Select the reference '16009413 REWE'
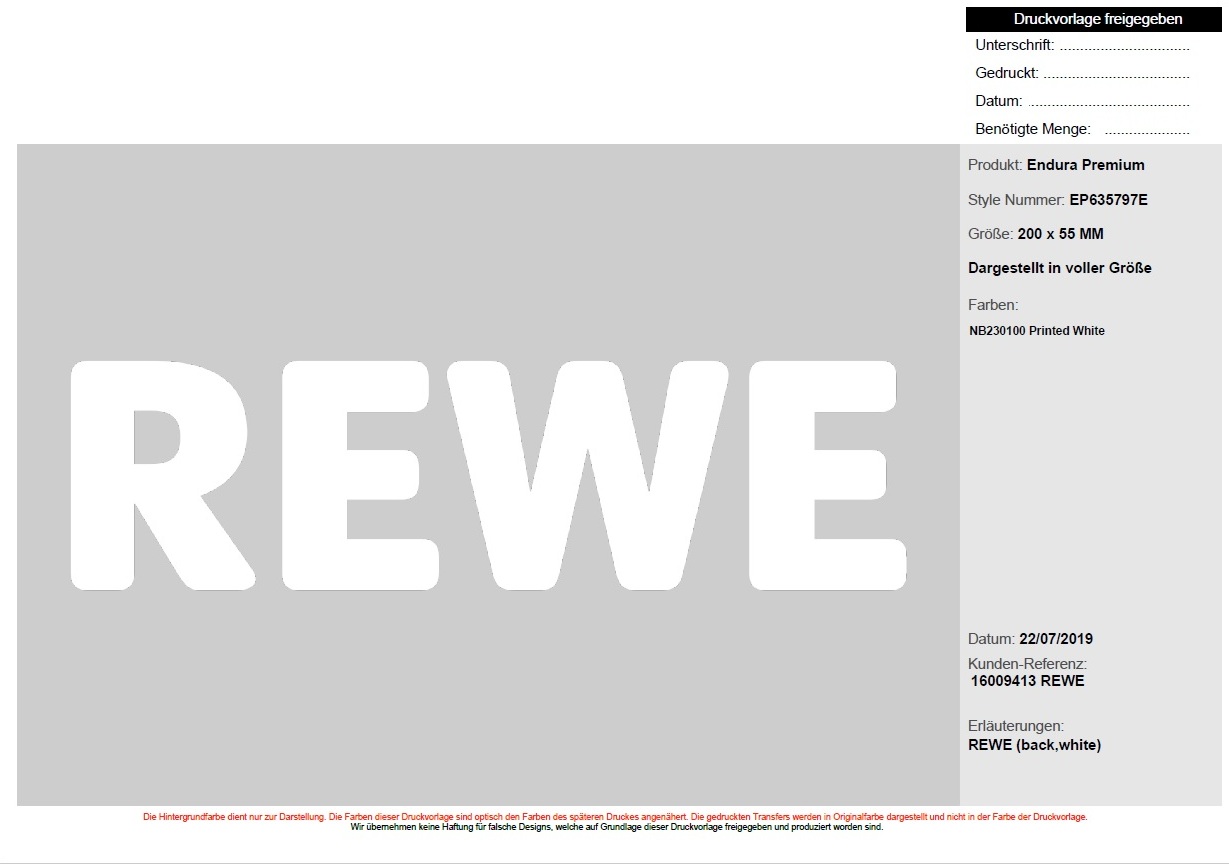Image resolution: width=1229 pixels, height=864 pixels. pyautogui.click(x=1028, y=681)
